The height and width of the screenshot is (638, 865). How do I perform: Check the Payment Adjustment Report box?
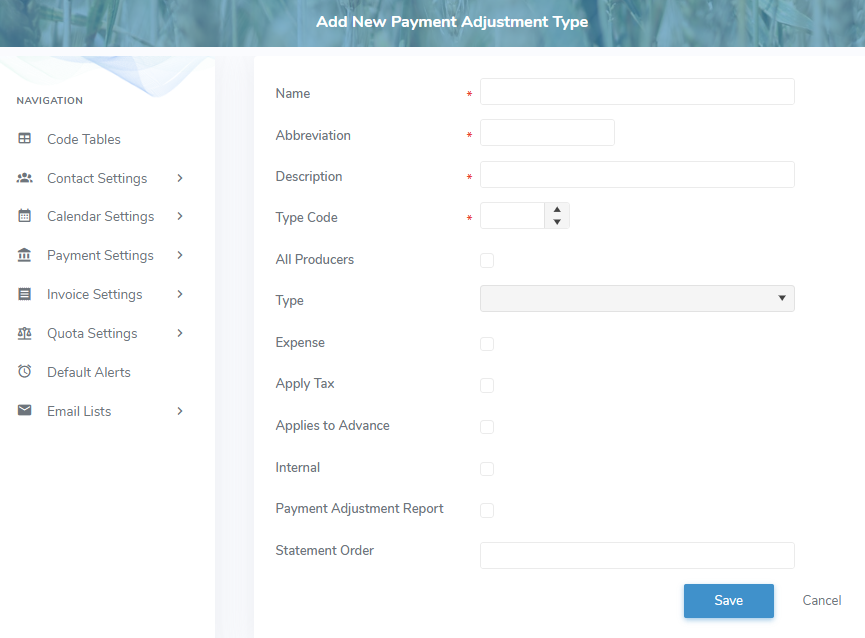tap(487, 510)
